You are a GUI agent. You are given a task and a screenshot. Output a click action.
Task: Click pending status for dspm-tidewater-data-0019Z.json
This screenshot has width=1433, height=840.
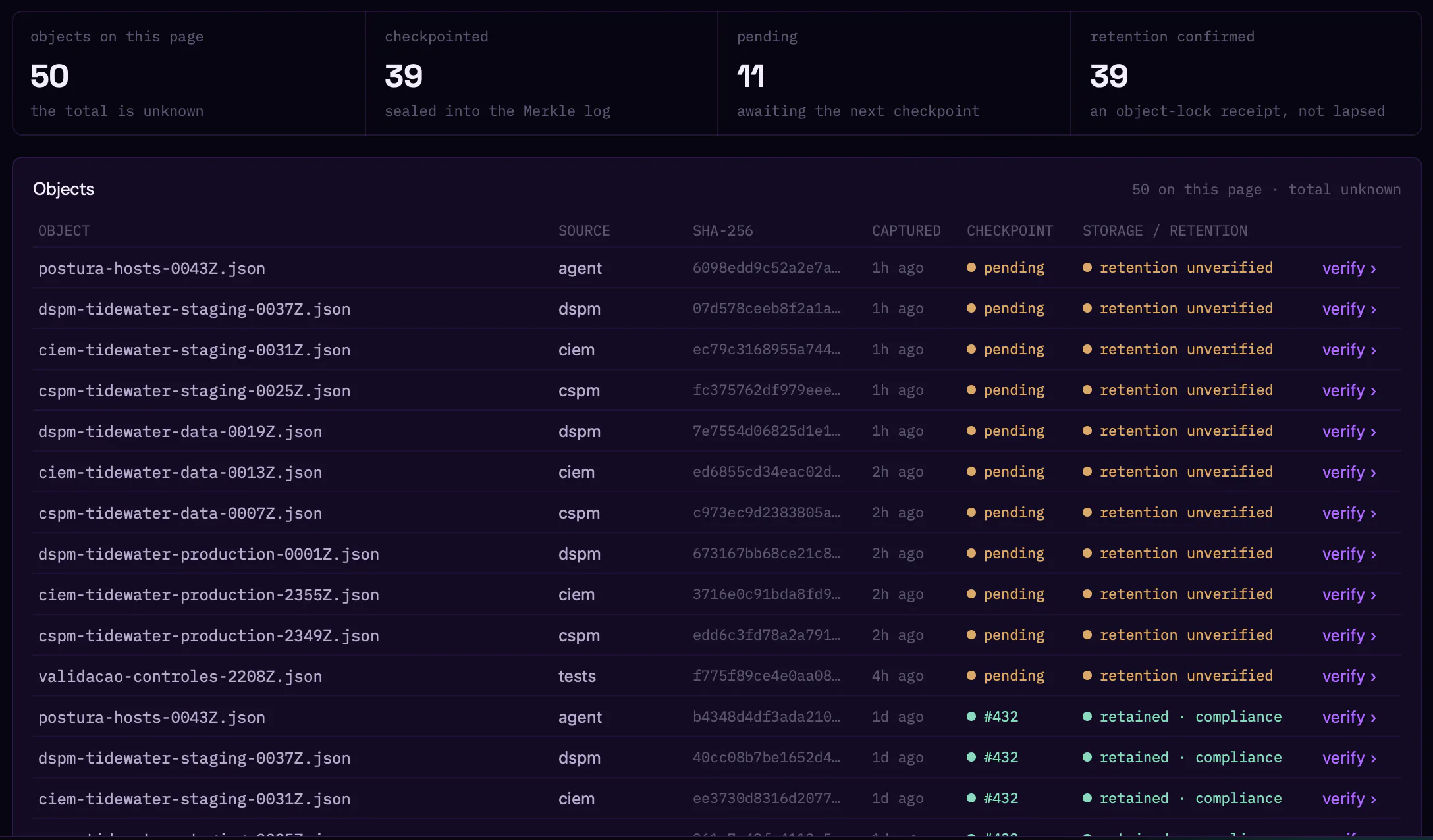tap(1006, 431)
